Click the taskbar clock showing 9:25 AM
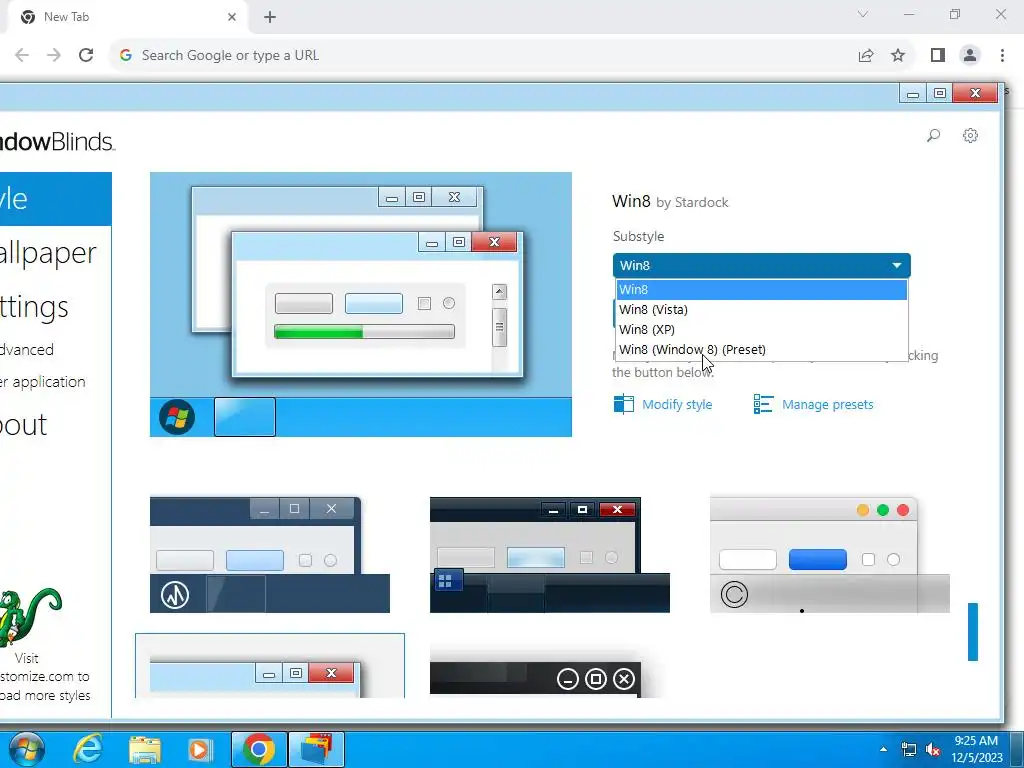The image size is (1024, 768). [976, 749]
